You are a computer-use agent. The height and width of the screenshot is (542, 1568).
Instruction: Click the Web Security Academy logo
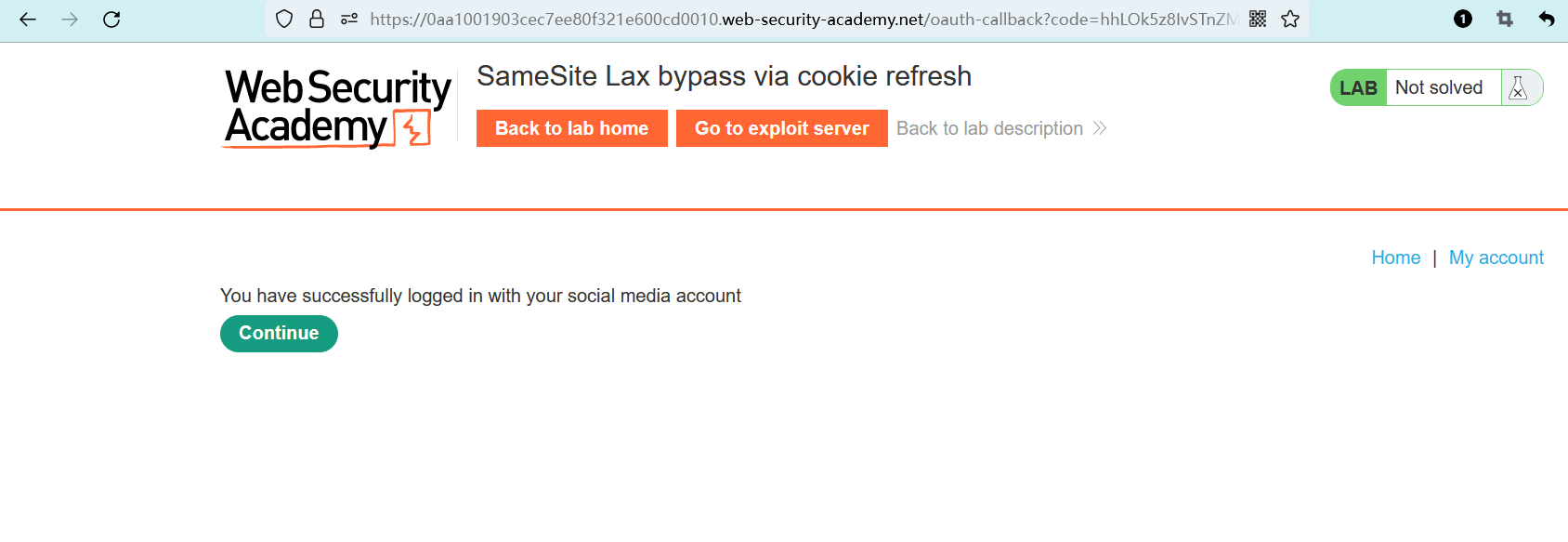pyautogui.click(x=337, y=108)
